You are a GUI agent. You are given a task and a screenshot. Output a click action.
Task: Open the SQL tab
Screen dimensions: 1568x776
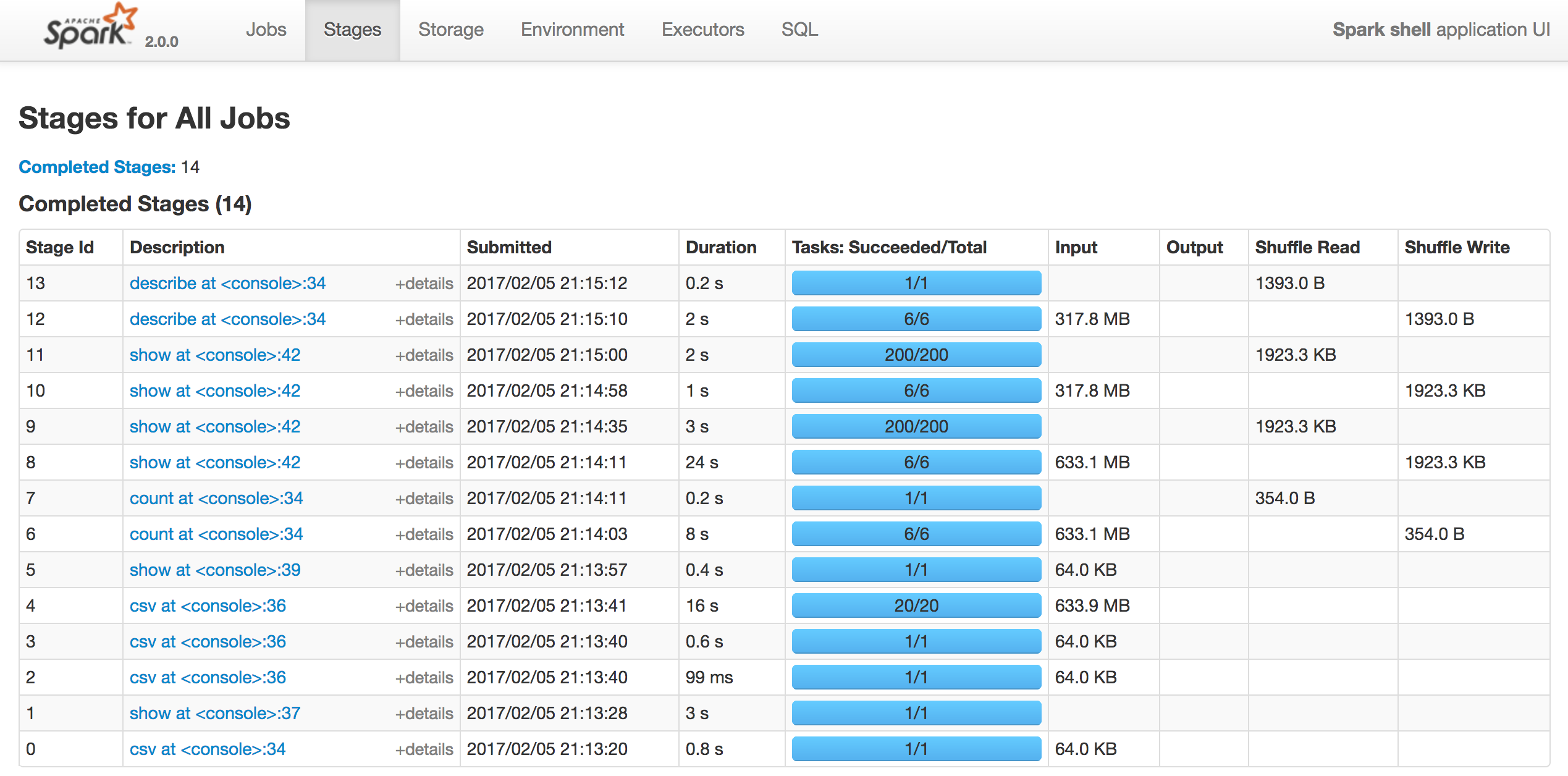click(x=799, y=30)
